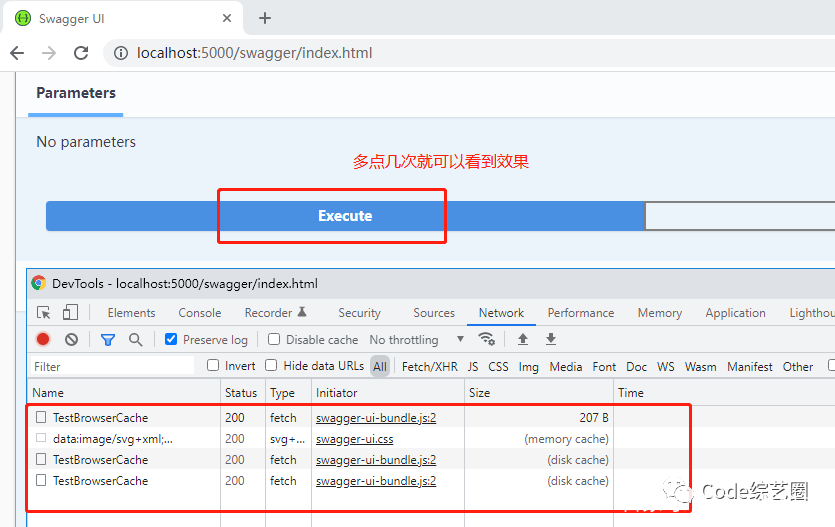
Task: Open a new browser tab
Action: pyautogui.click(x=265, y=18)
